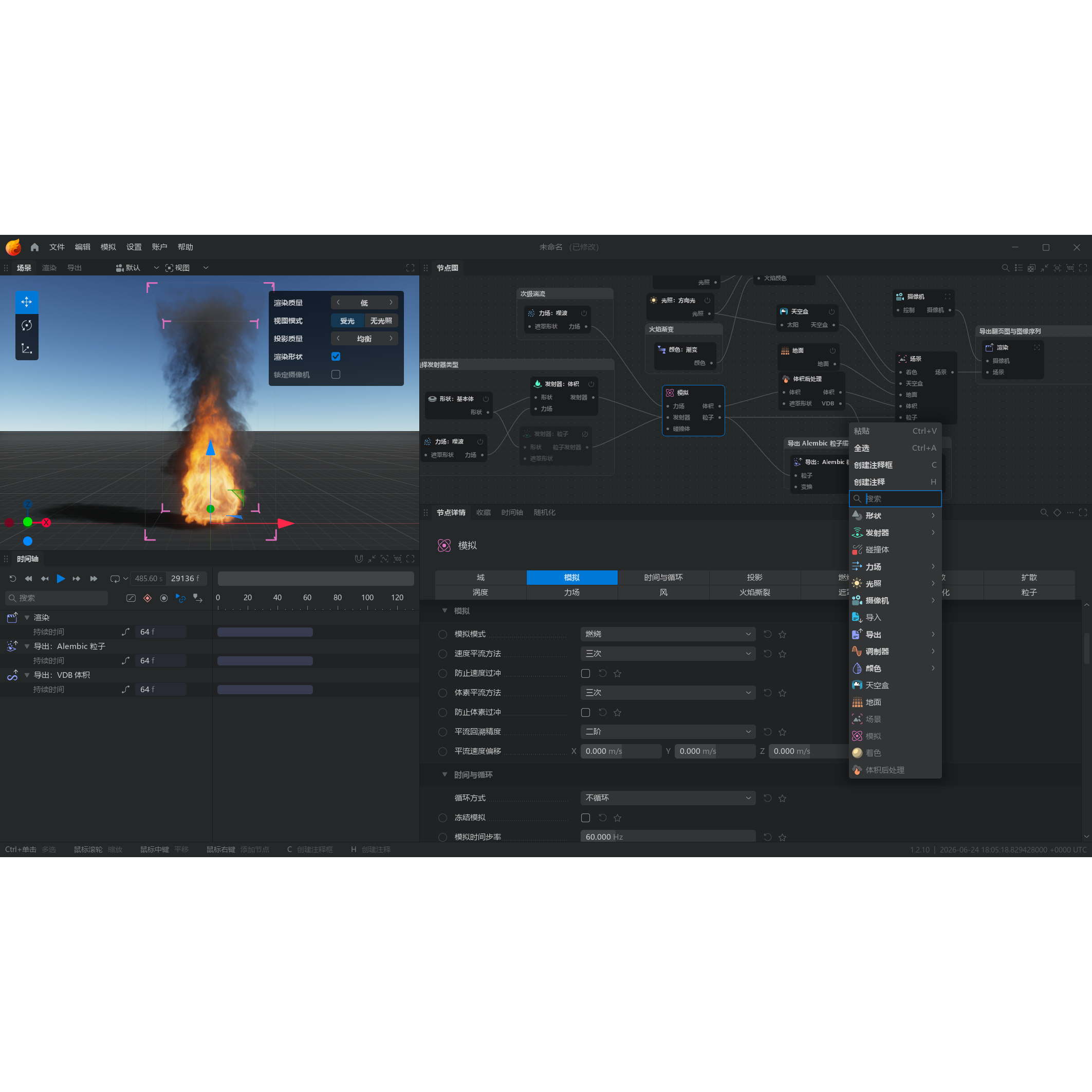The image size is (1092, 1092).
Task: Collapse 时间与循环 section triangle
Action: tap(445, 775)
